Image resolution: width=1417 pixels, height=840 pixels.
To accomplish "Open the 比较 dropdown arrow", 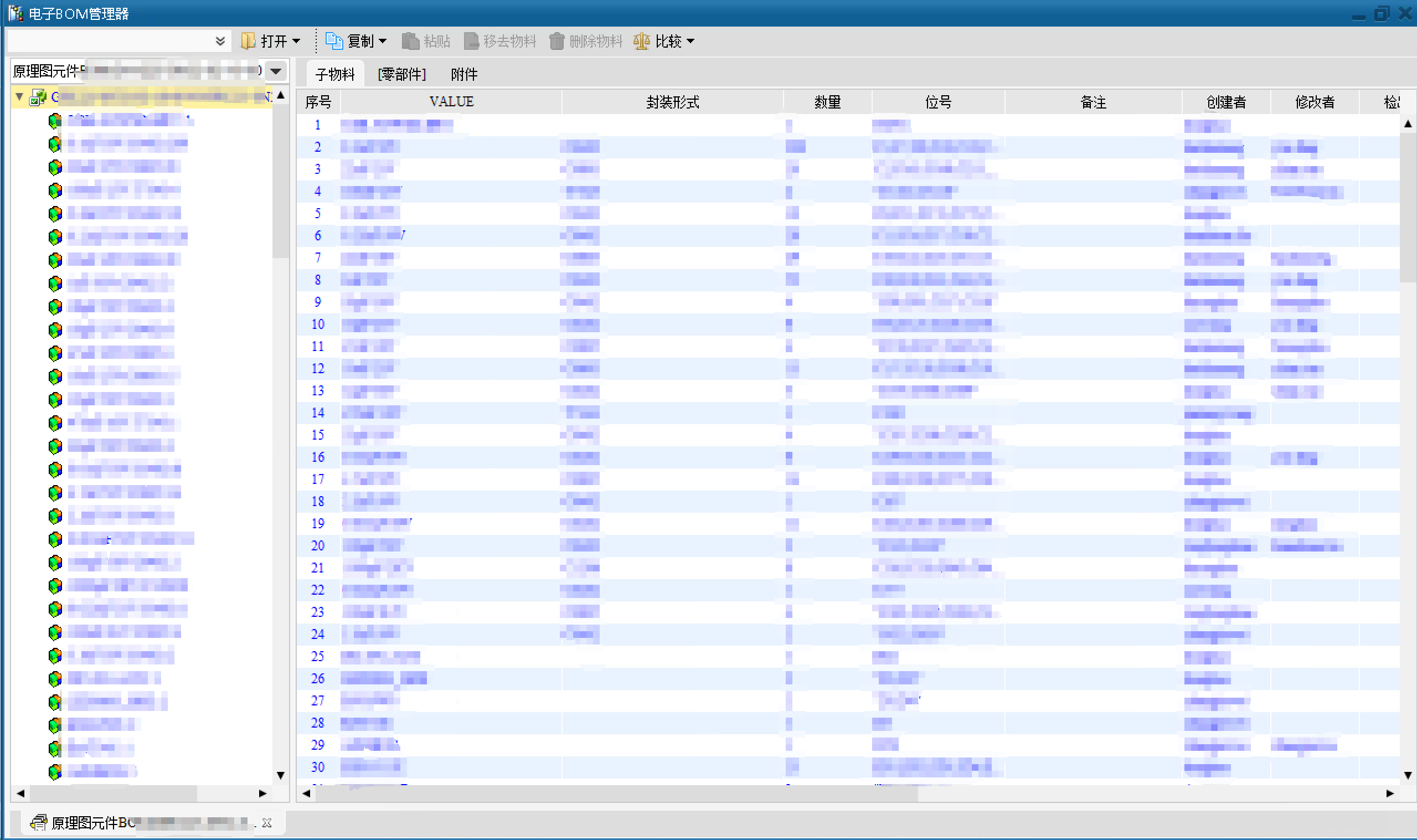I will [691, 41].
